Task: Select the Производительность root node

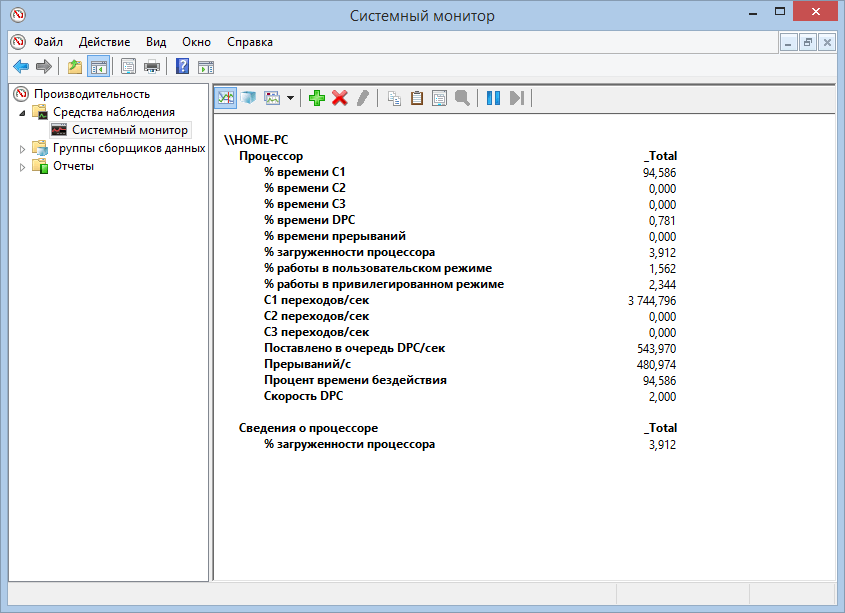Action: tap(91, 94)
